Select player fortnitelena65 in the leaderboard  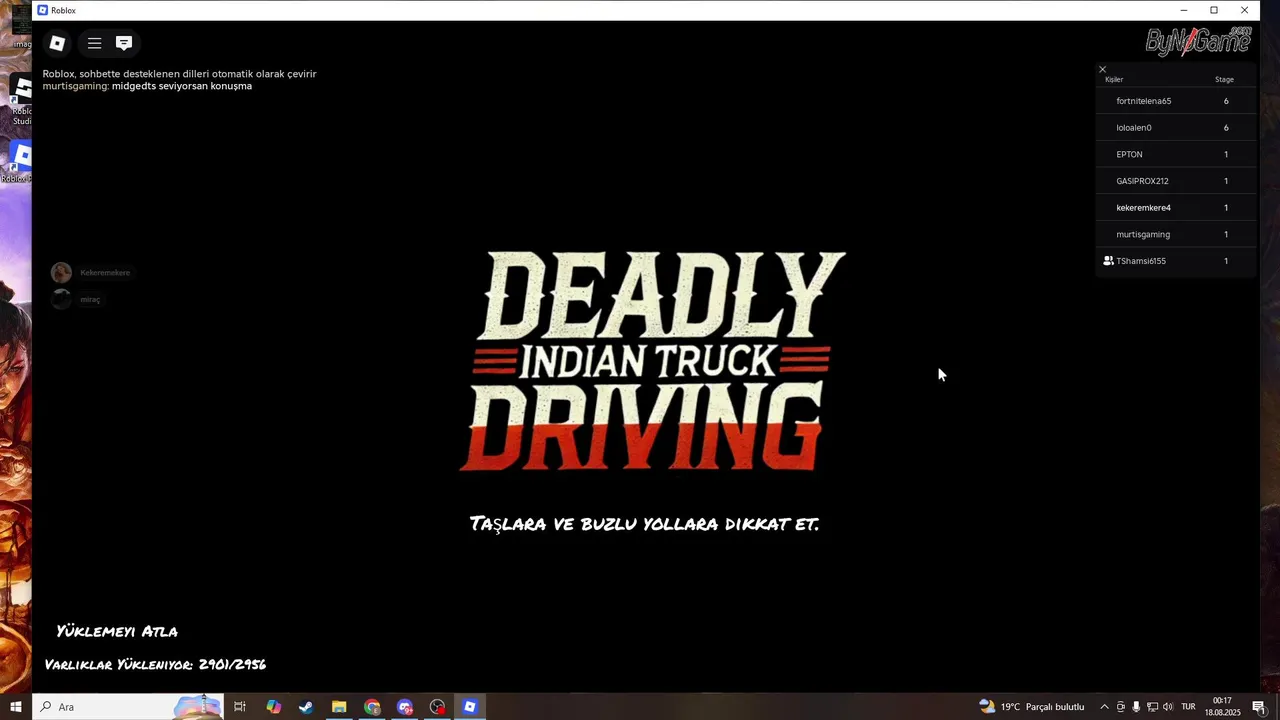[x=1176, y=101]
